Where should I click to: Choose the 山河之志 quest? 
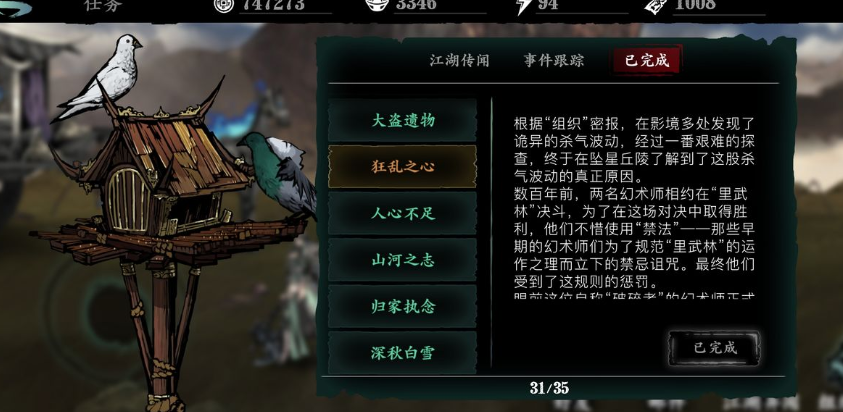coord(403,260)
